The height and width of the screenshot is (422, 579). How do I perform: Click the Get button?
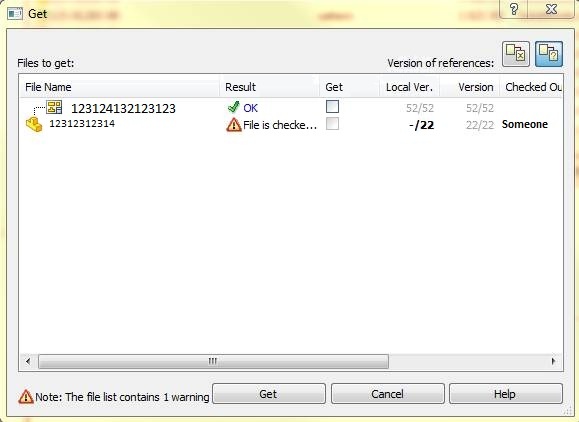pyautogui.click(x=269, y=394)
